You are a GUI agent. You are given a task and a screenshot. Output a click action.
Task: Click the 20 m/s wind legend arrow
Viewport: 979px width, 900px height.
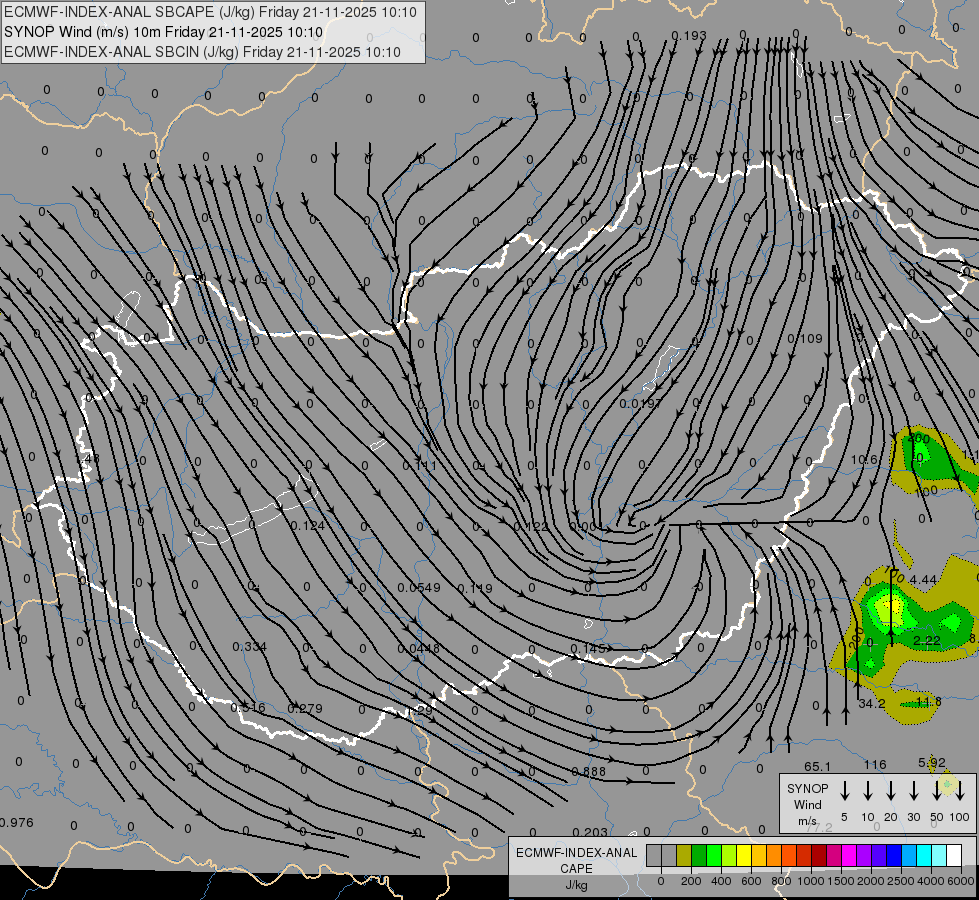pyautogui.click(x=891, y=791)
